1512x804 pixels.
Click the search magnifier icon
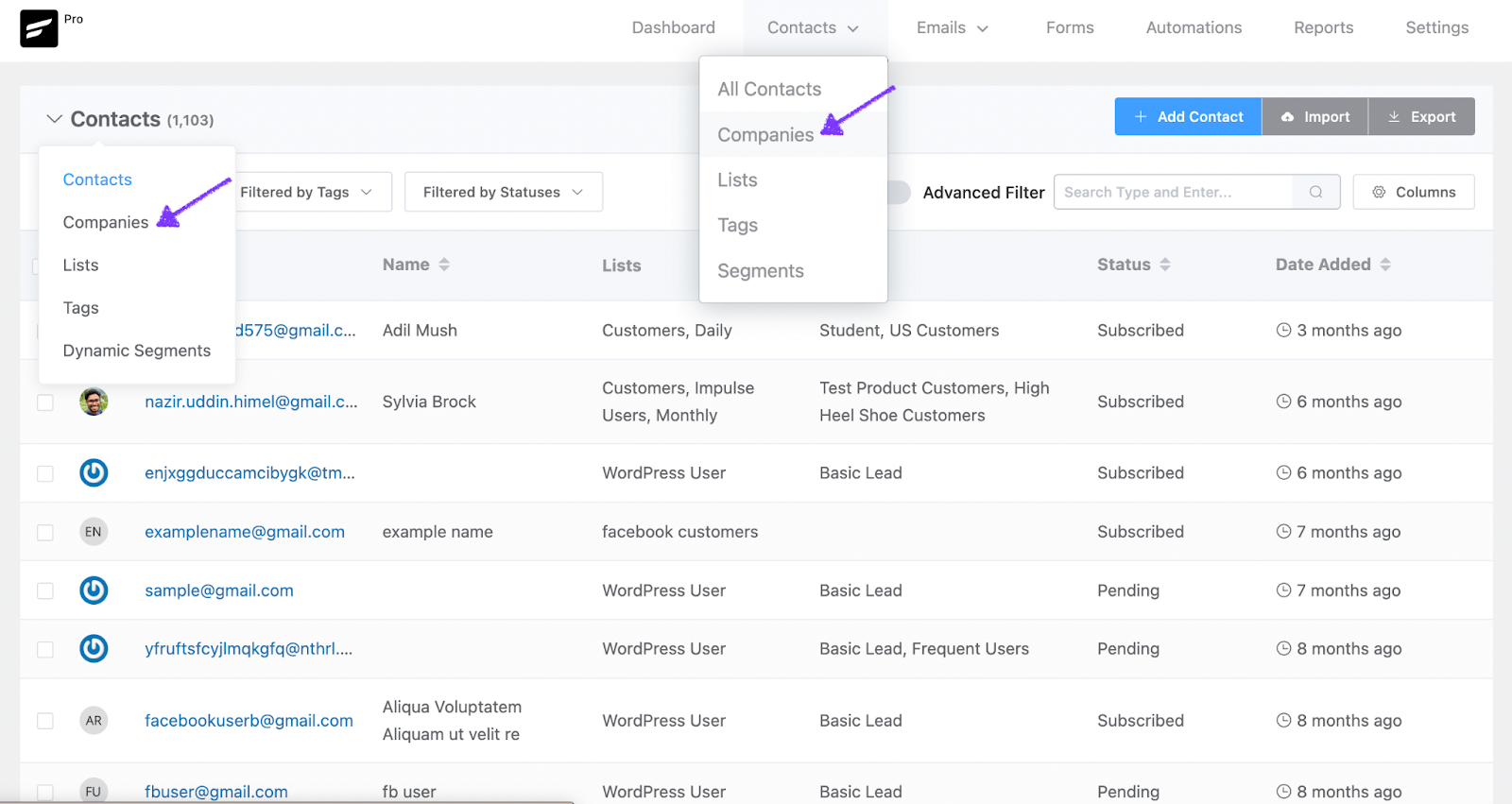pos(1315,192)
